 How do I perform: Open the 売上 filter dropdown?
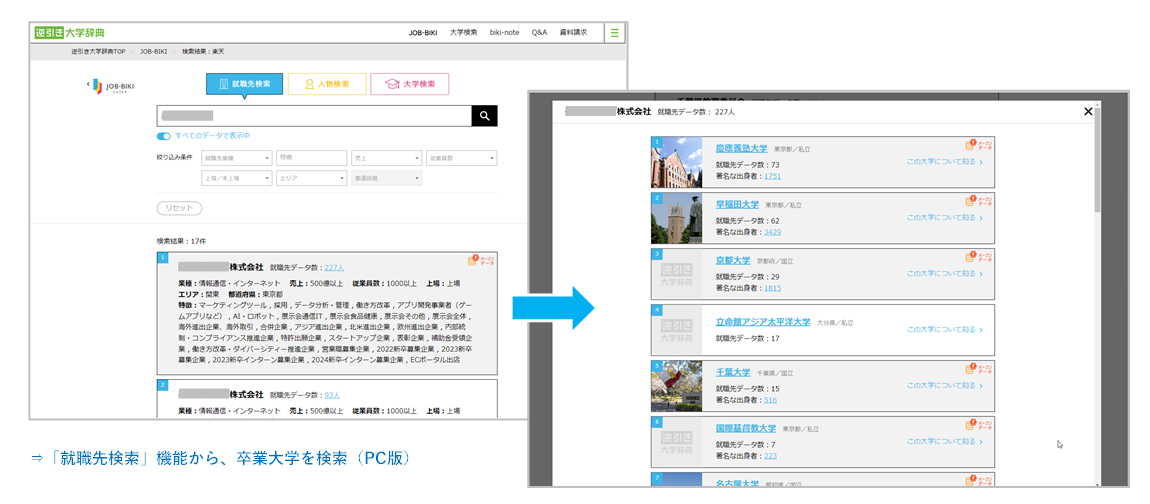[x=387, y=158]
